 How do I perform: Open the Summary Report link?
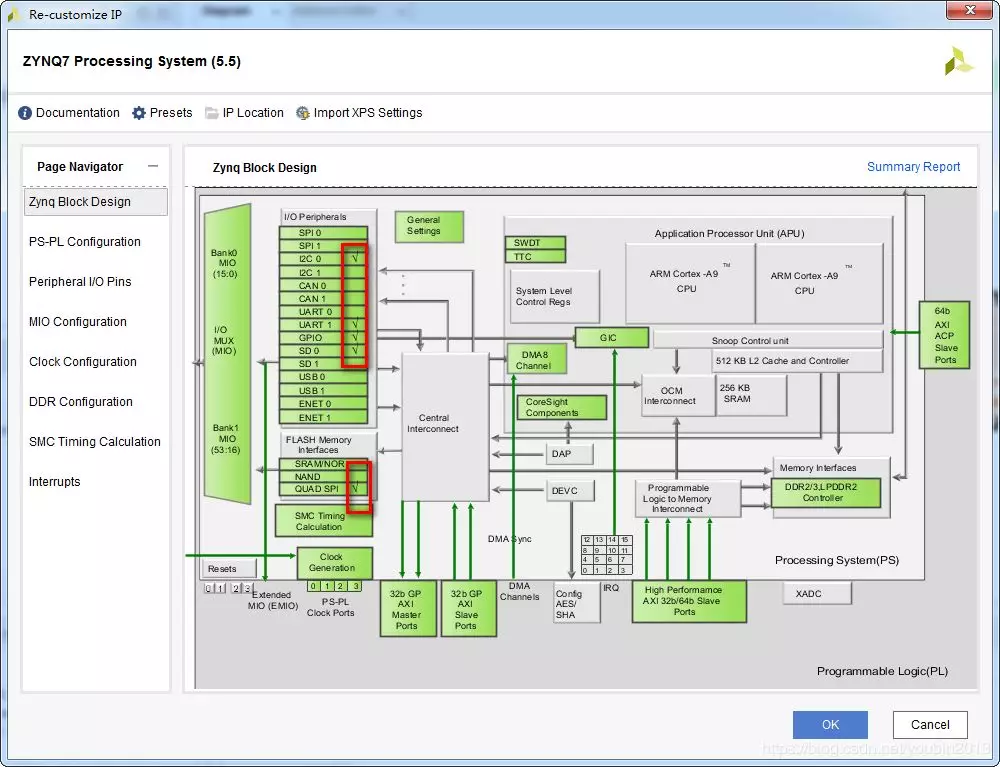point(913,166)
